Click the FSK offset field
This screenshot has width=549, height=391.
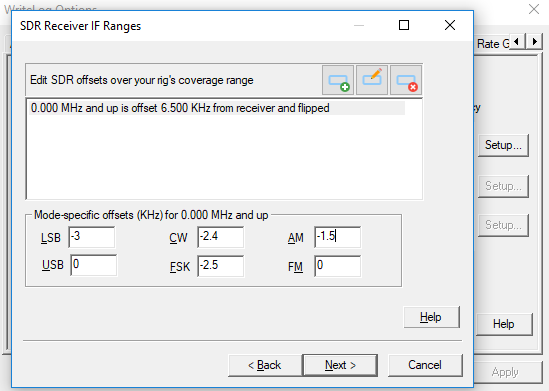point(221,266)
